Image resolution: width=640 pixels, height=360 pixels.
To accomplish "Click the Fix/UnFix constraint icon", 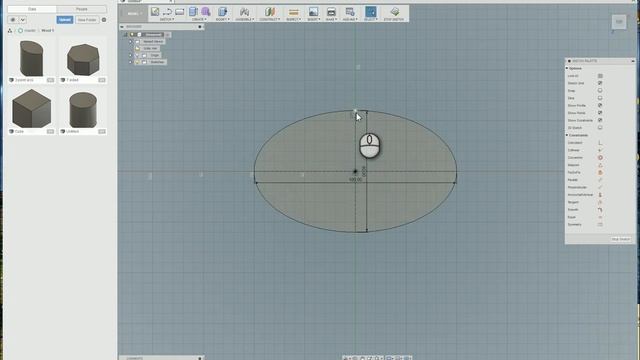I will [x=600, y=172].
